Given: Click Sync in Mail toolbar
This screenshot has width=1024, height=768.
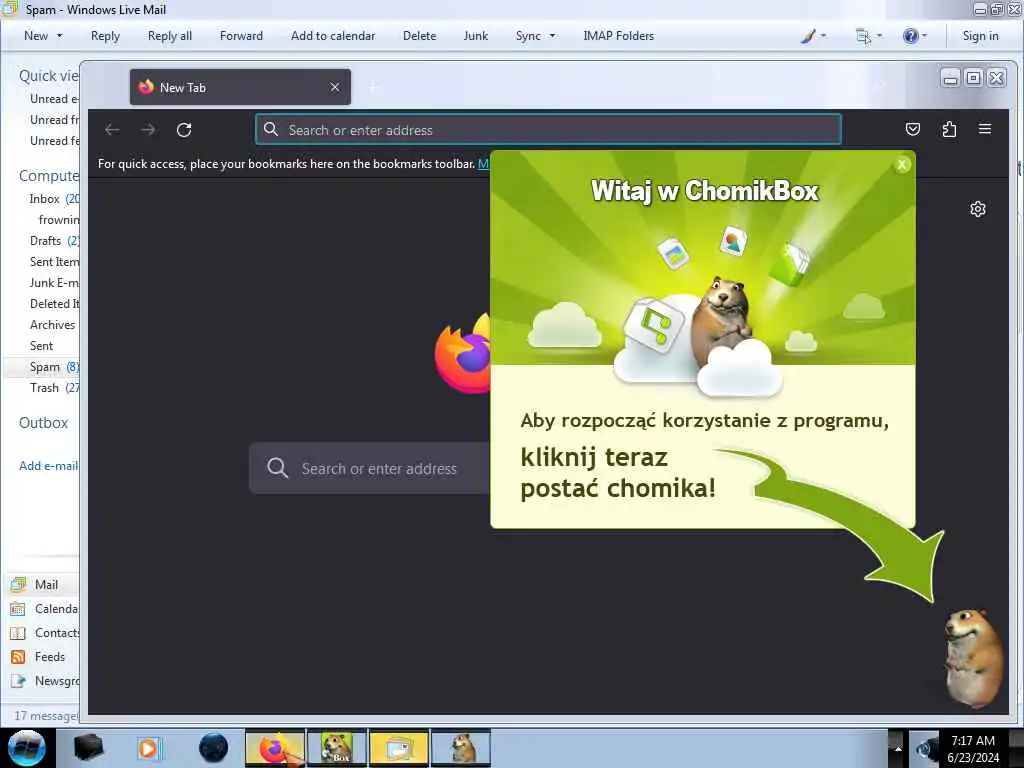Looking at the screenshot, I should 528,36.
